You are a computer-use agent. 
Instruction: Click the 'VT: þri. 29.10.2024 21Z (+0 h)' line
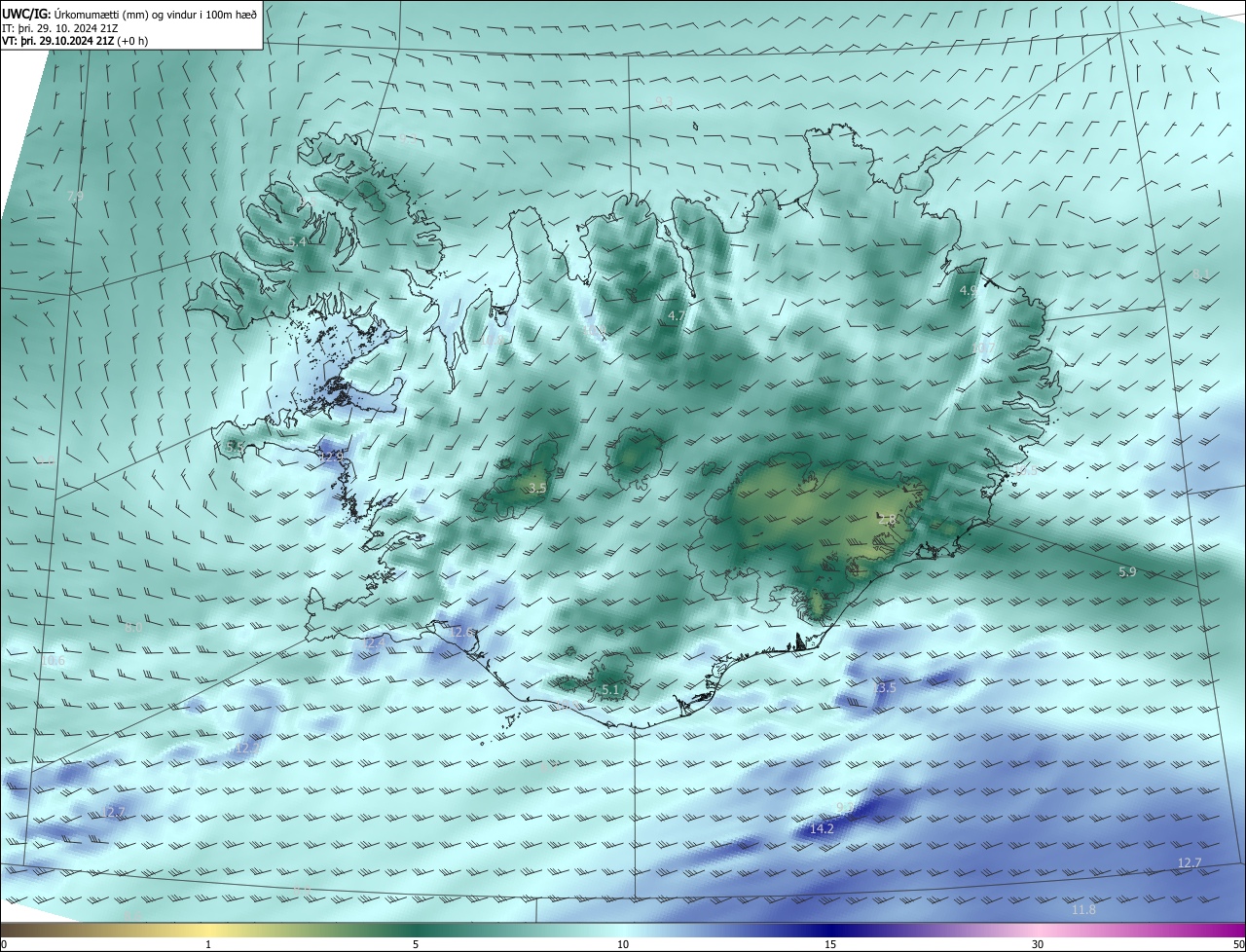pos(75,43)
